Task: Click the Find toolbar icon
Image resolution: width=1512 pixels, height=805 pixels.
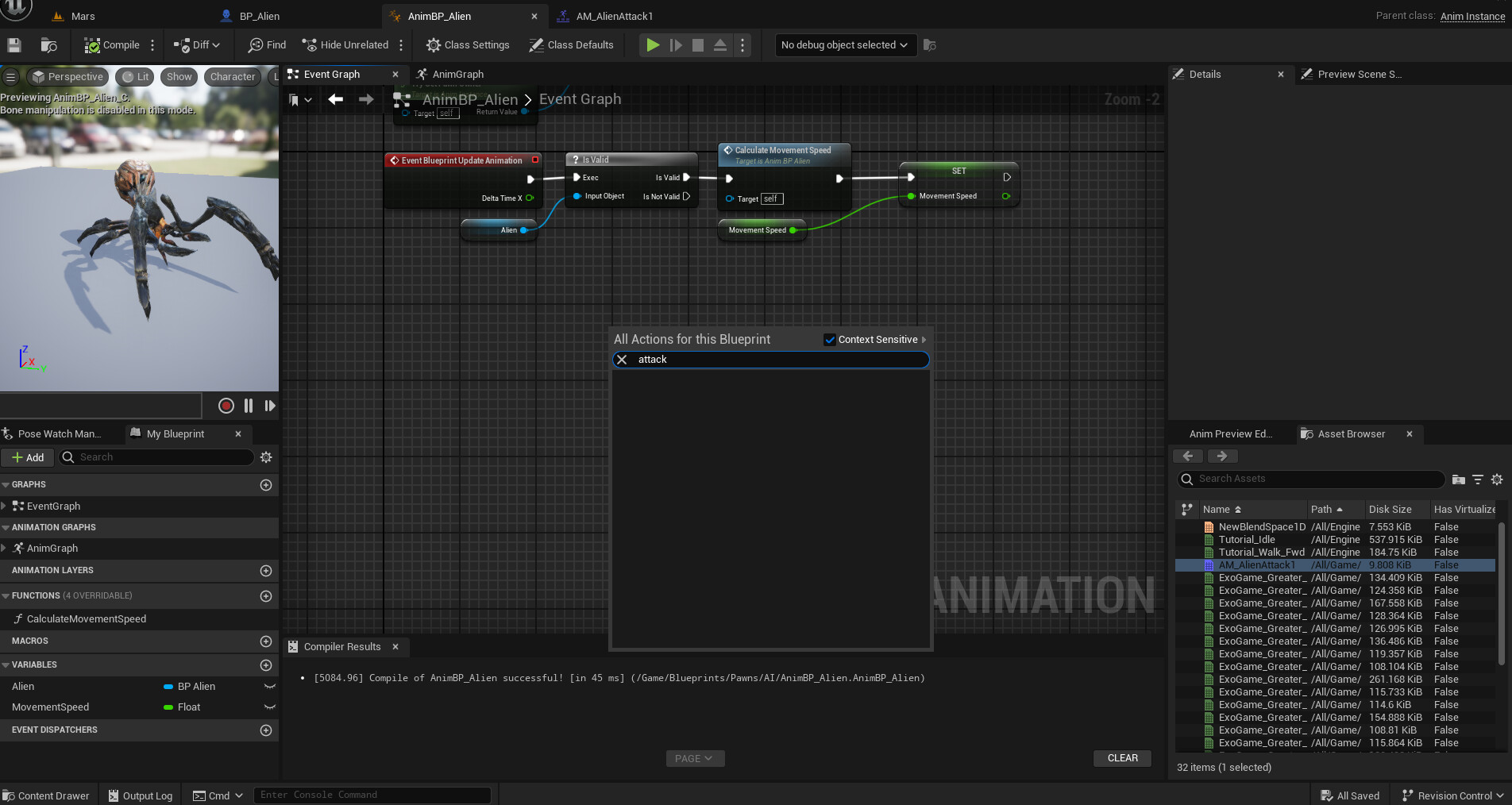Action: click(x=267, y=45)
